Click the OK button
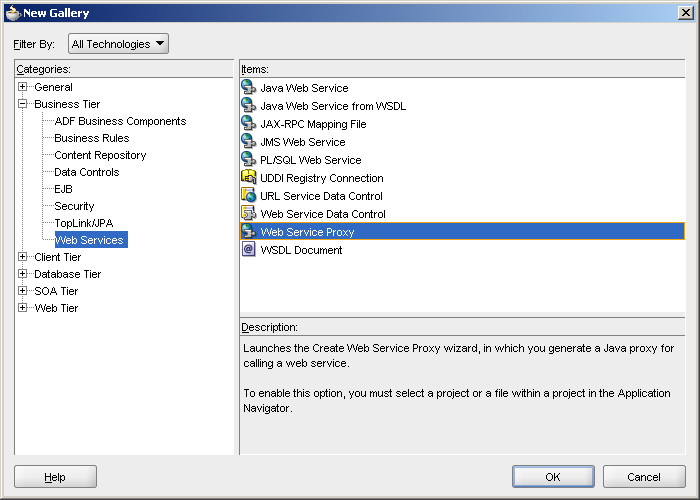The image size is (700, 500). tap(553, 477)
